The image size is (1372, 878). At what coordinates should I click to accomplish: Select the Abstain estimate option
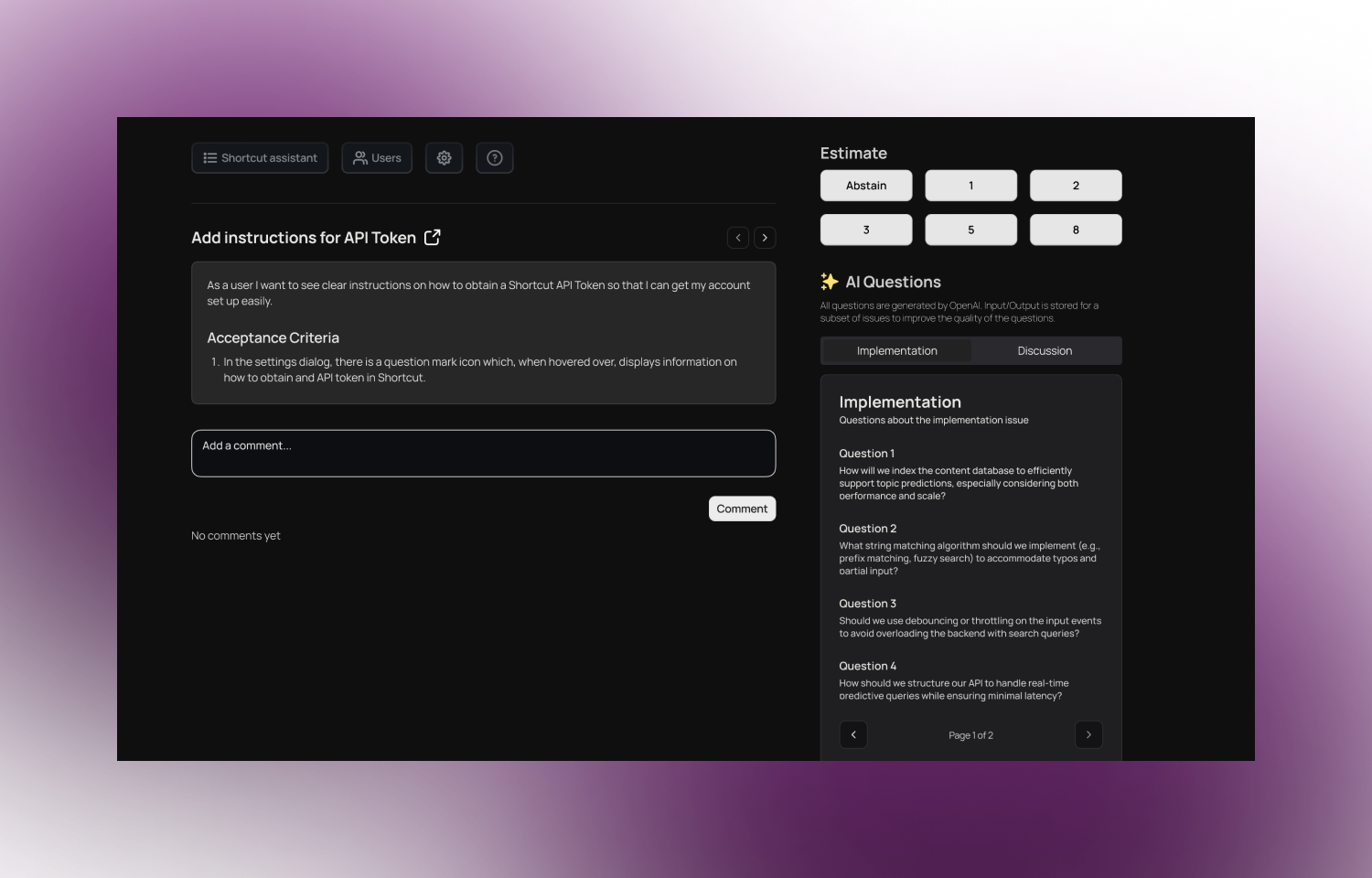[x=865, y=185]
